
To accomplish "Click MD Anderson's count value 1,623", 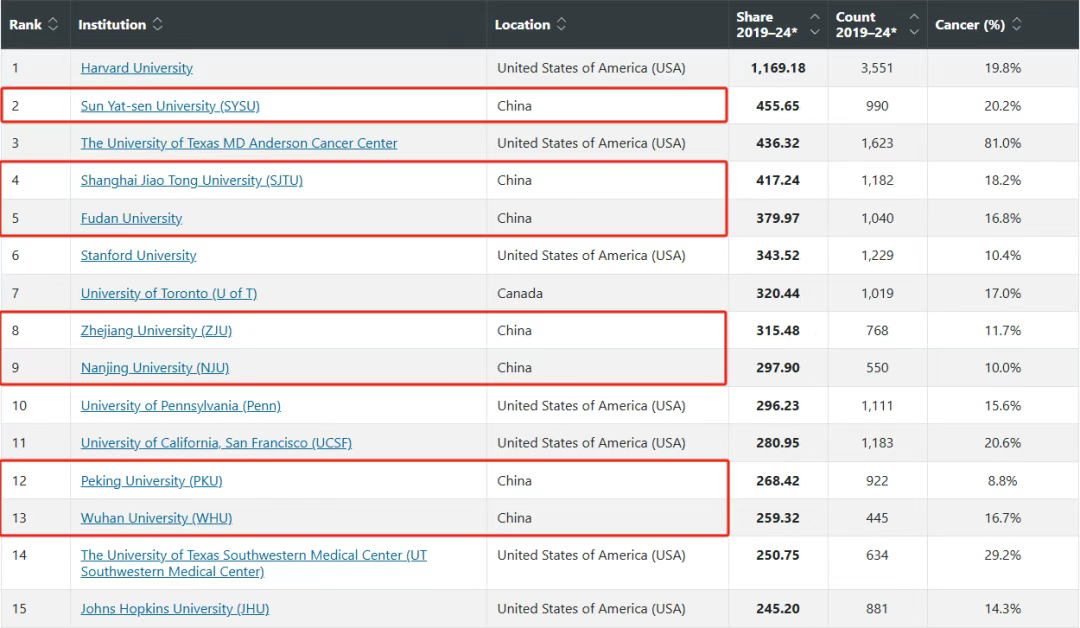I will point(877,143).
